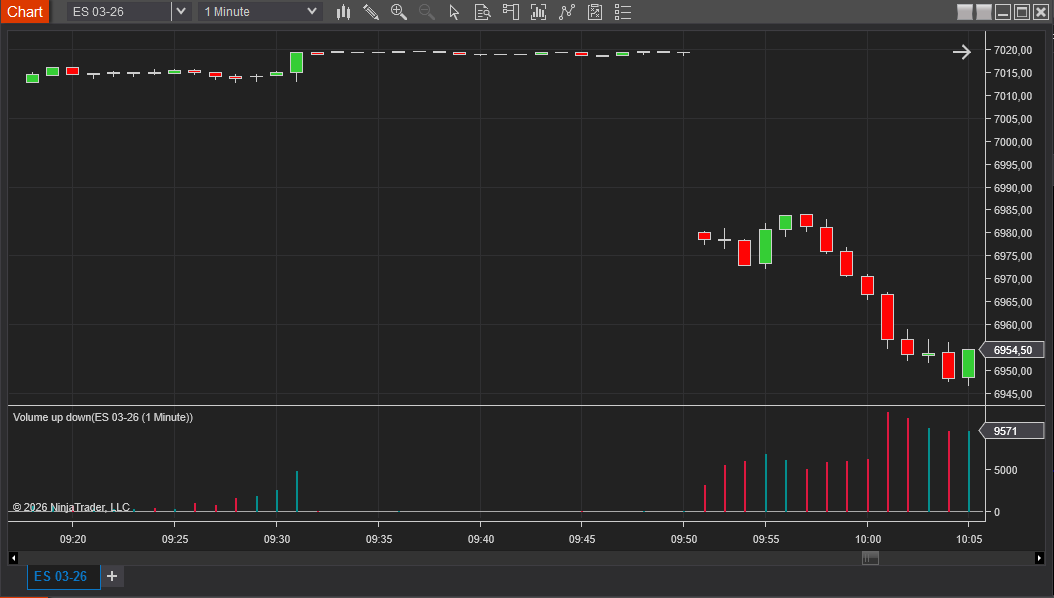Switch to the ES 03-26 tab
This screenshot has height=598, width=1054.
tap(63, 576)
